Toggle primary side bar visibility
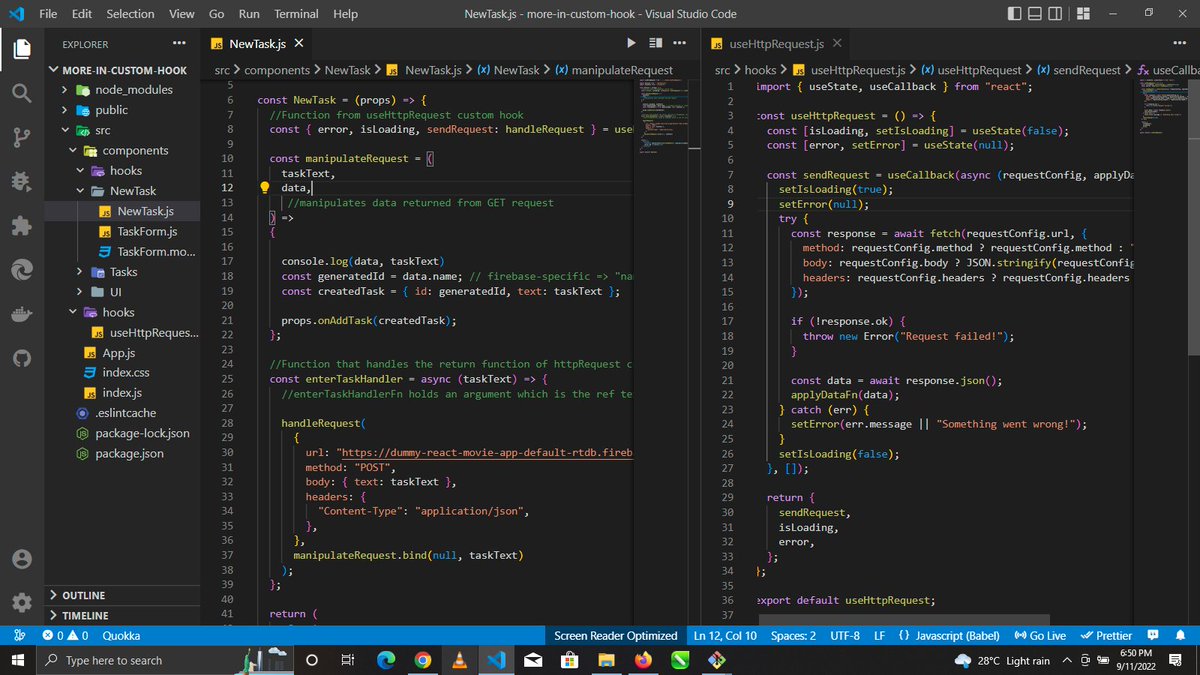Viewport: 1200px width, 675px height. point(1015,14)
